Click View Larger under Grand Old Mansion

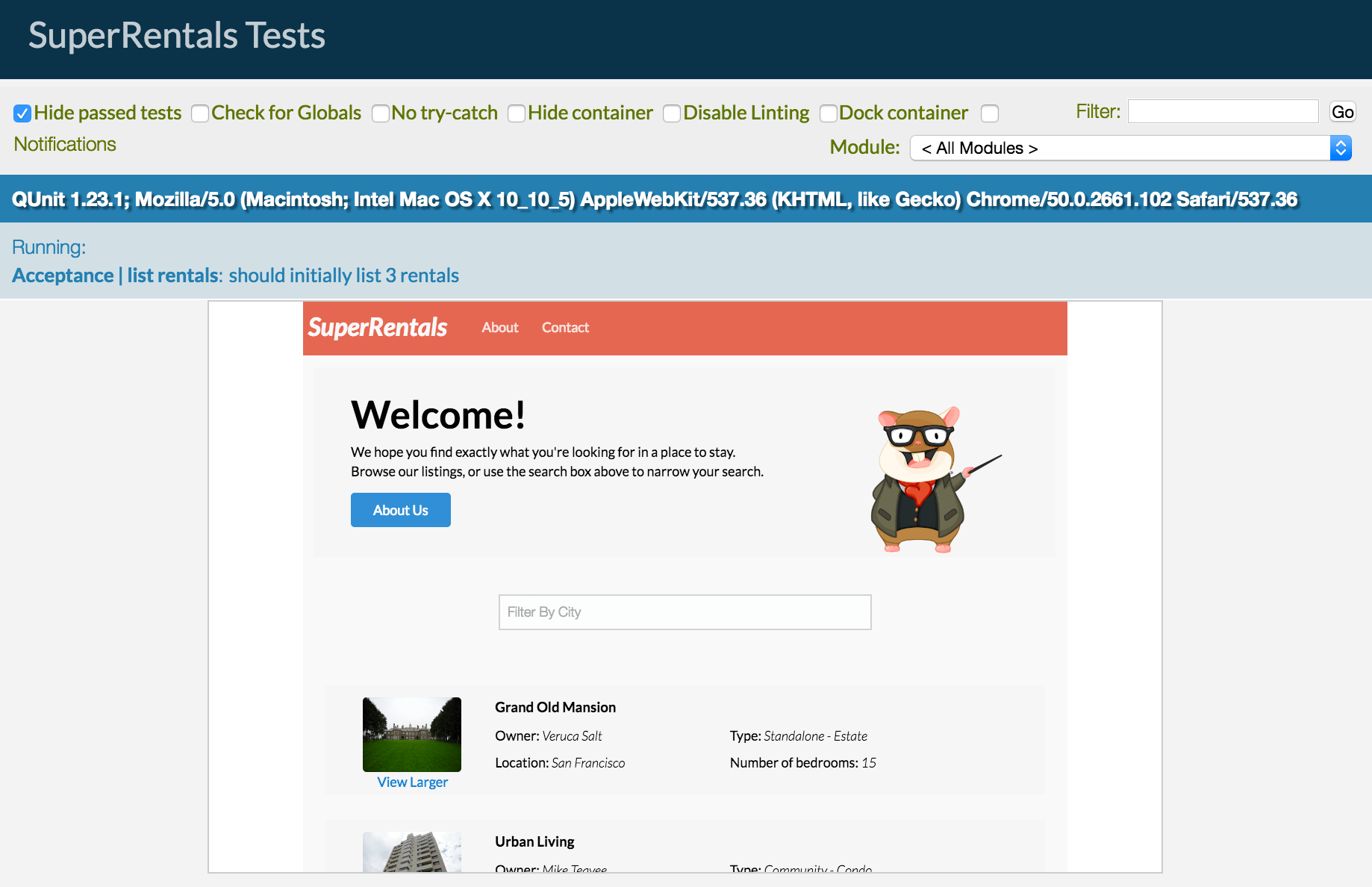coord(412,782)
